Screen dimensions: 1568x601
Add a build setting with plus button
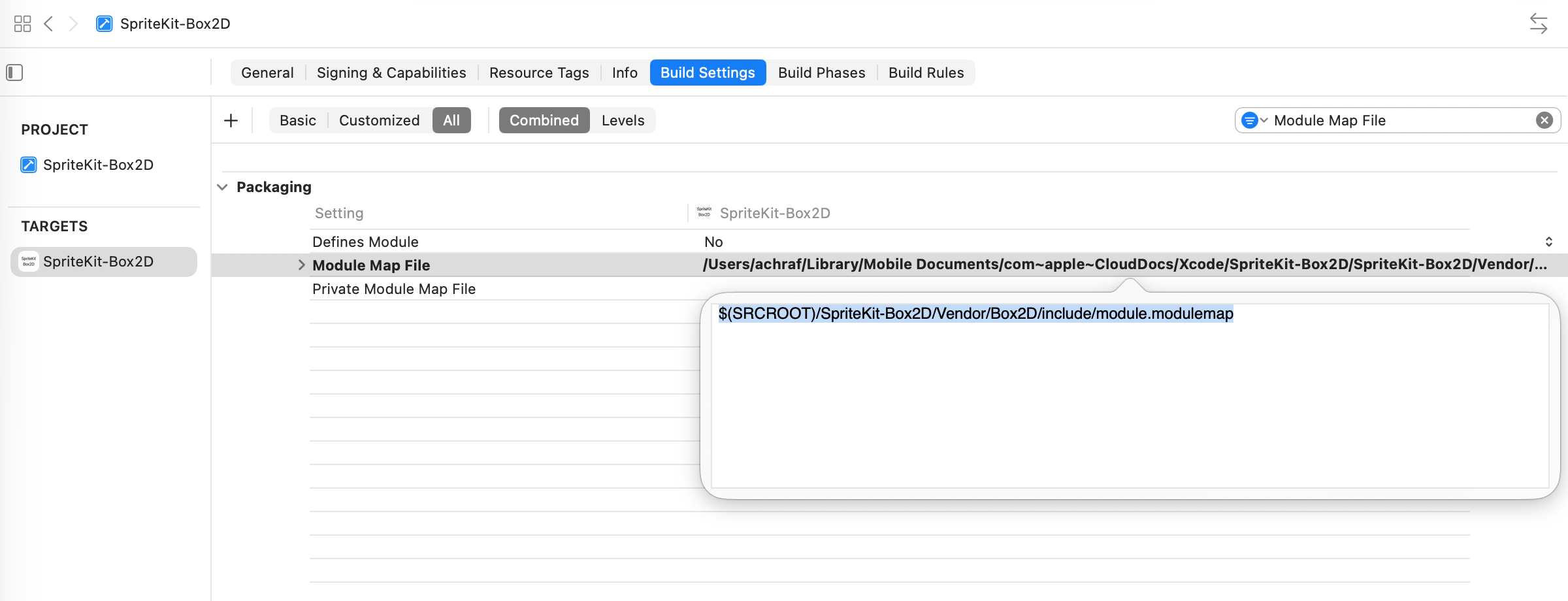231,120
